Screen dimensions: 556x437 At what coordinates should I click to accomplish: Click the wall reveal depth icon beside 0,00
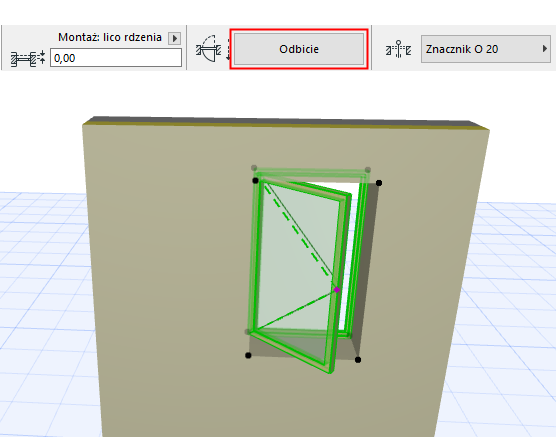coord(28,58)
